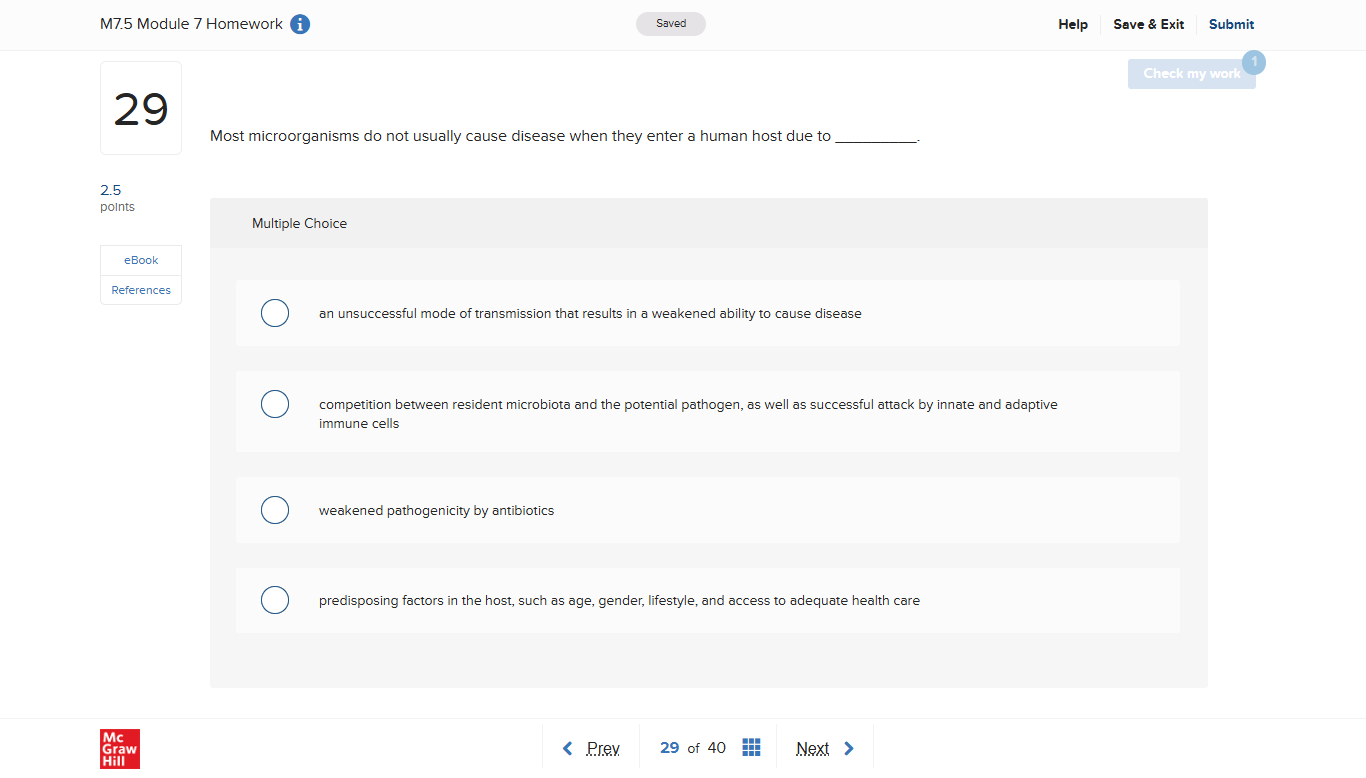The width and height of the screenshot is (1366, 778).
Task: Click the Check my work button
Action: pos(1191,73)
